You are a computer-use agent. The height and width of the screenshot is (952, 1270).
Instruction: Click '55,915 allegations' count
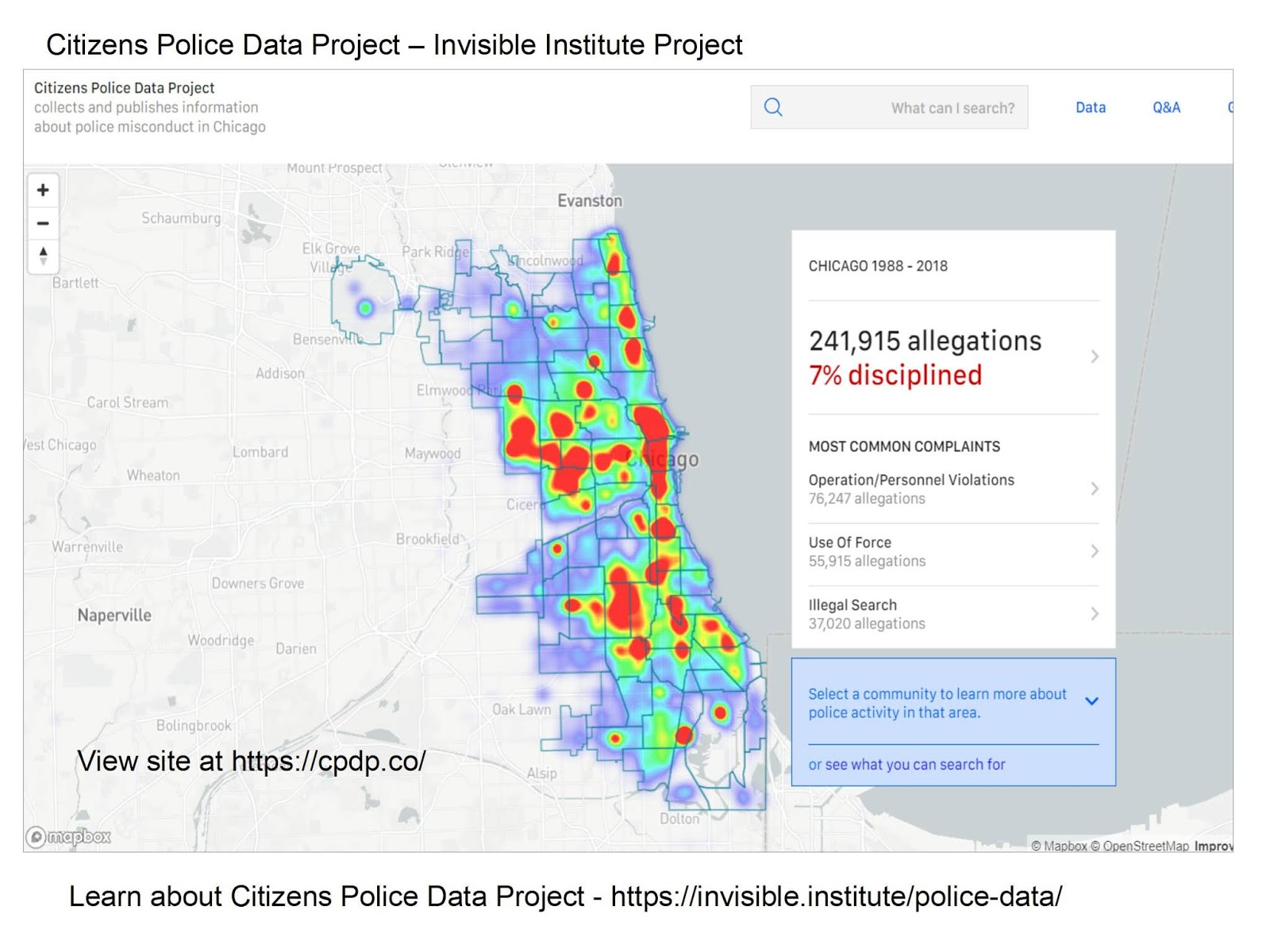point(867,562)
